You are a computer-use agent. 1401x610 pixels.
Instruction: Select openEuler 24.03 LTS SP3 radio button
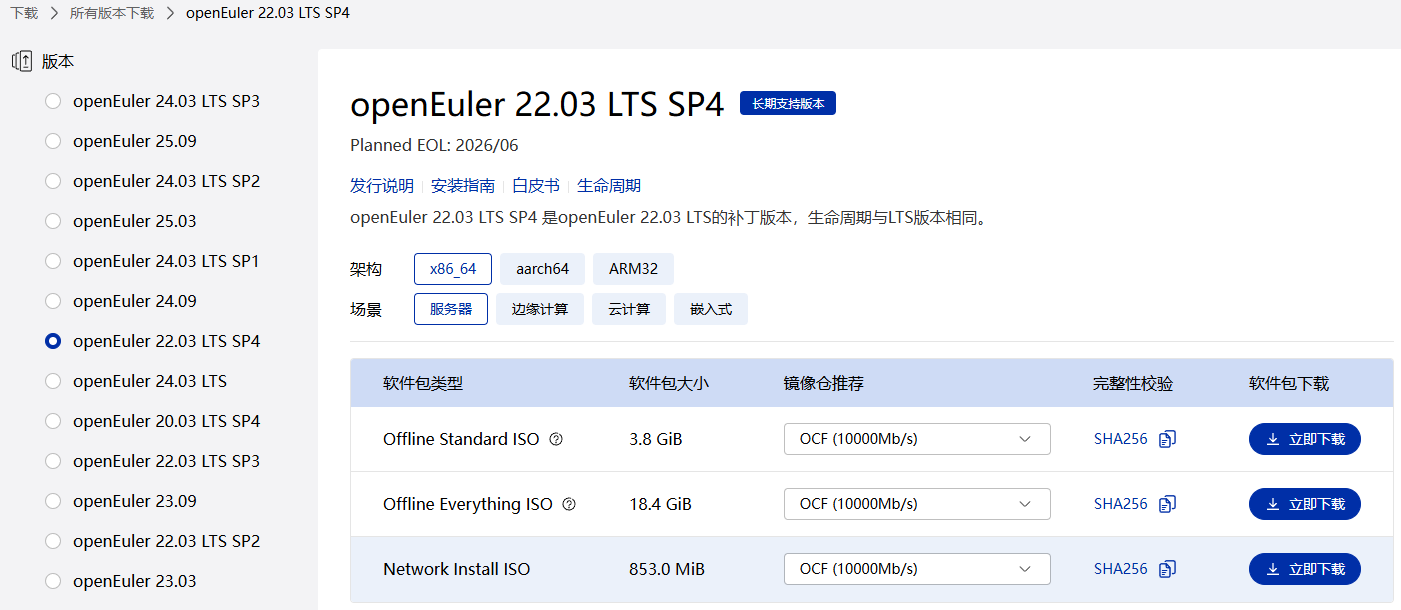point(53,101)
